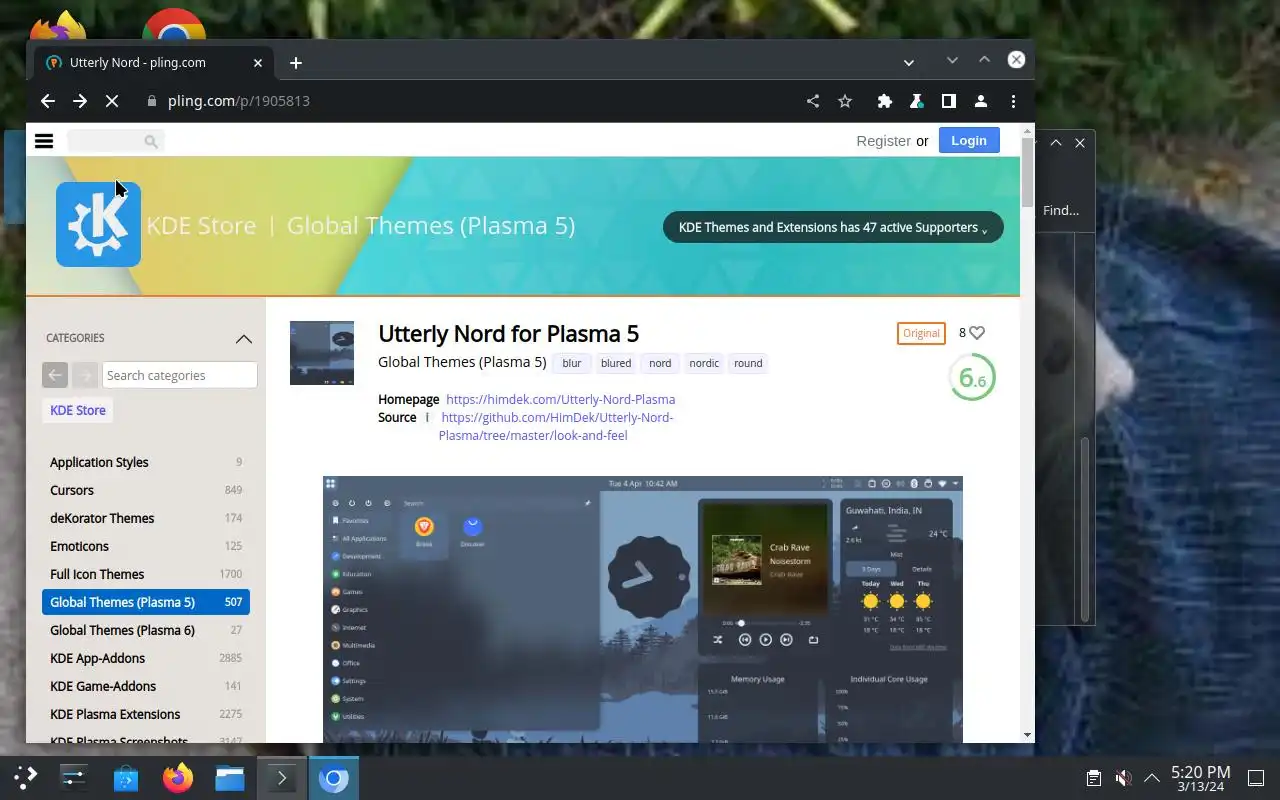1280x800 pixels.
Task: Open Discover store from taskbar
Action: [x=126, y=777]
